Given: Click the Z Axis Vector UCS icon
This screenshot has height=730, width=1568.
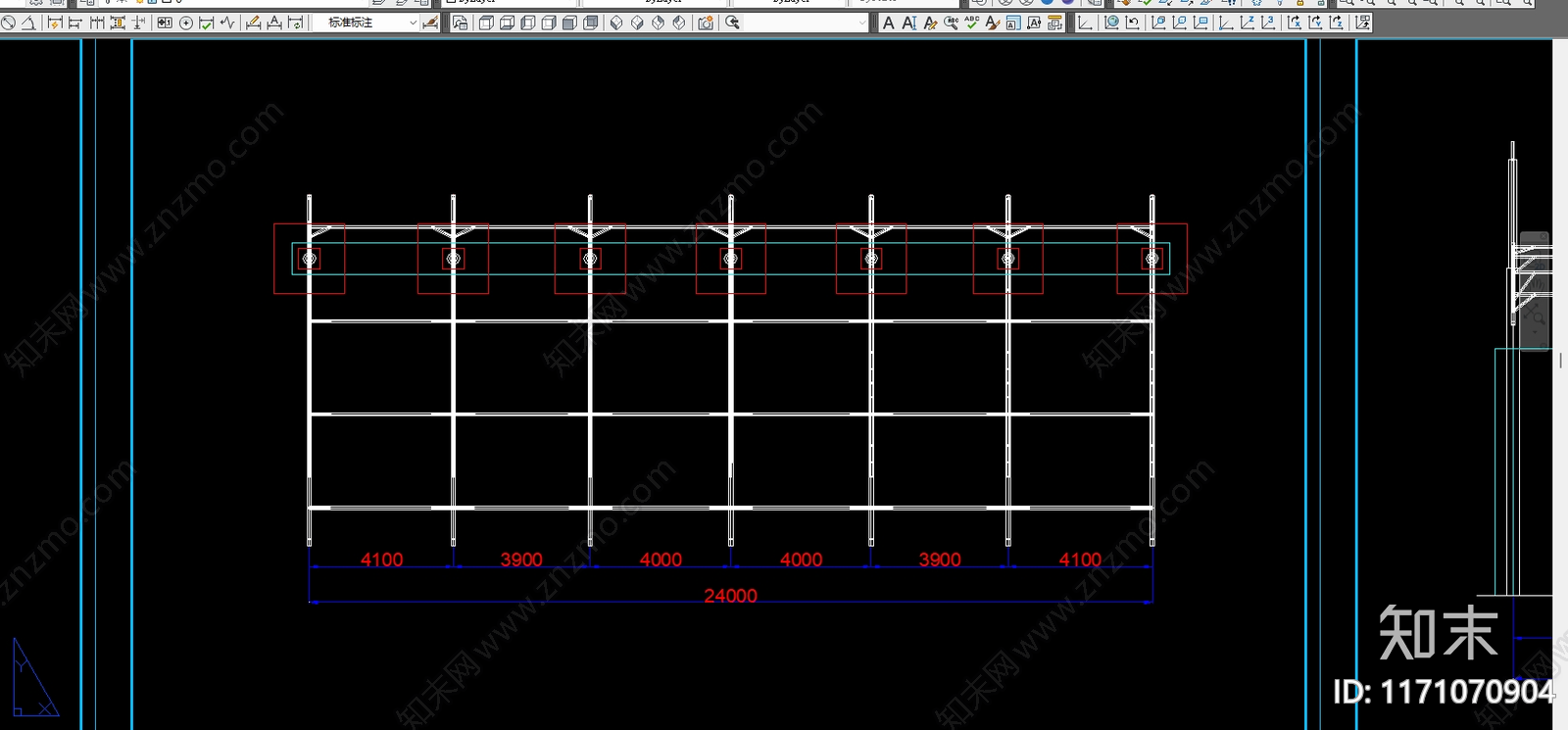Looking at the screenshot, I should (1248, 23).
